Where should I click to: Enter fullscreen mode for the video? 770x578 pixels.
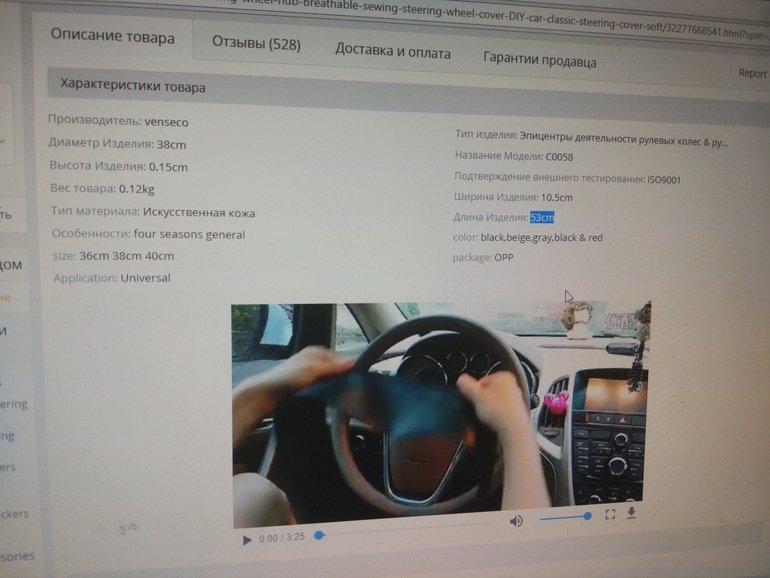[610, 515]
